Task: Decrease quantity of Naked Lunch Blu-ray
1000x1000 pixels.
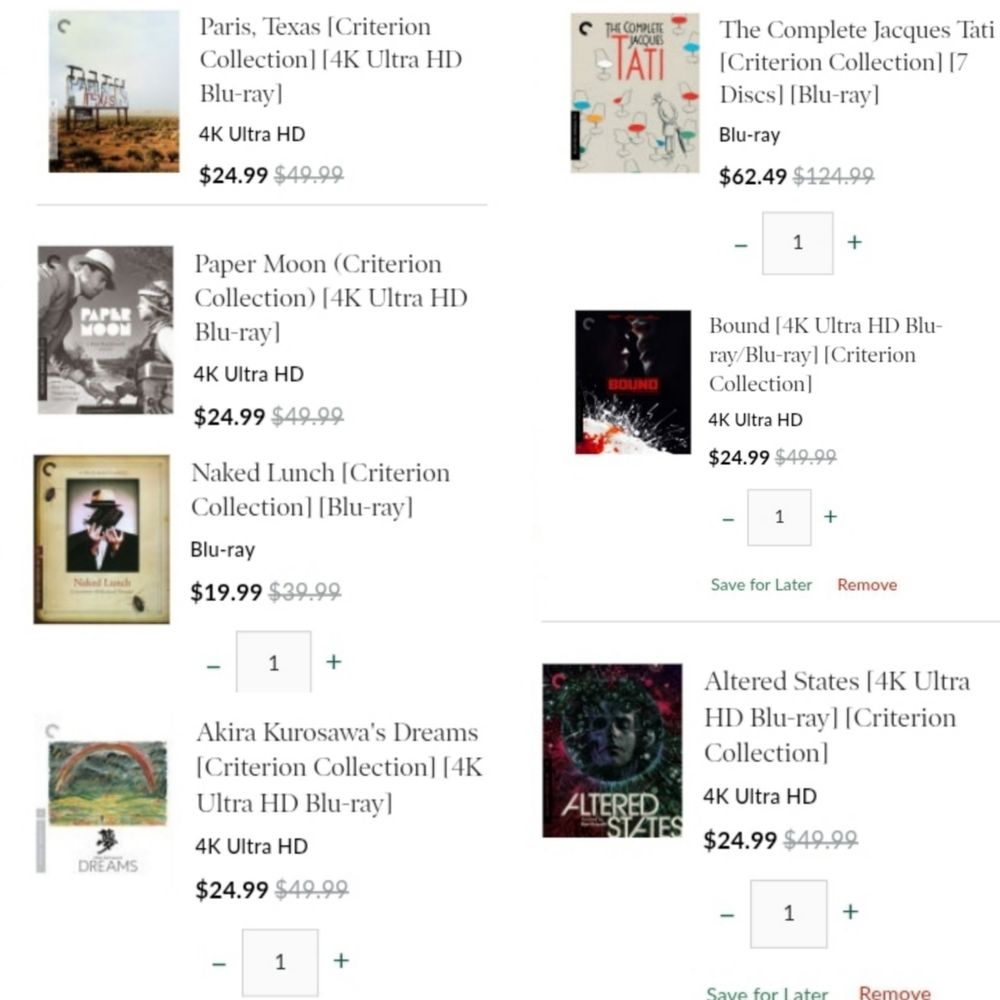Action: [213, 665]
